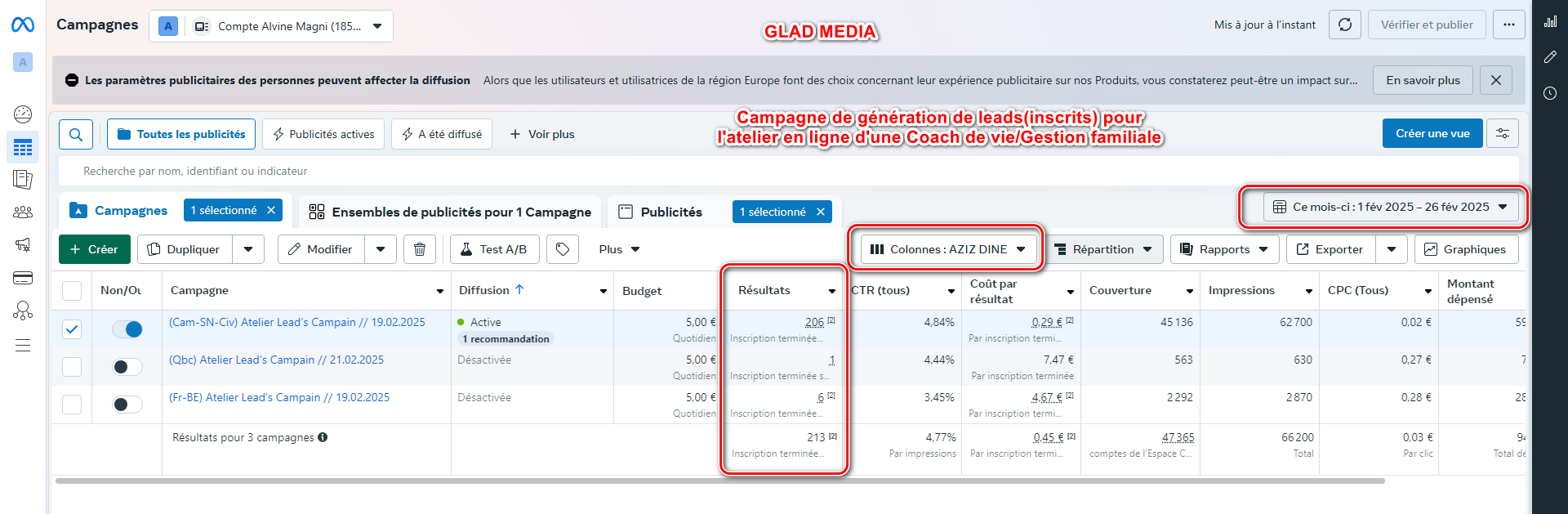Open the Events Manager icon in sidebar
This screenshot has width=1568, height=514.
pyautogui.click(x=23, y=311)
